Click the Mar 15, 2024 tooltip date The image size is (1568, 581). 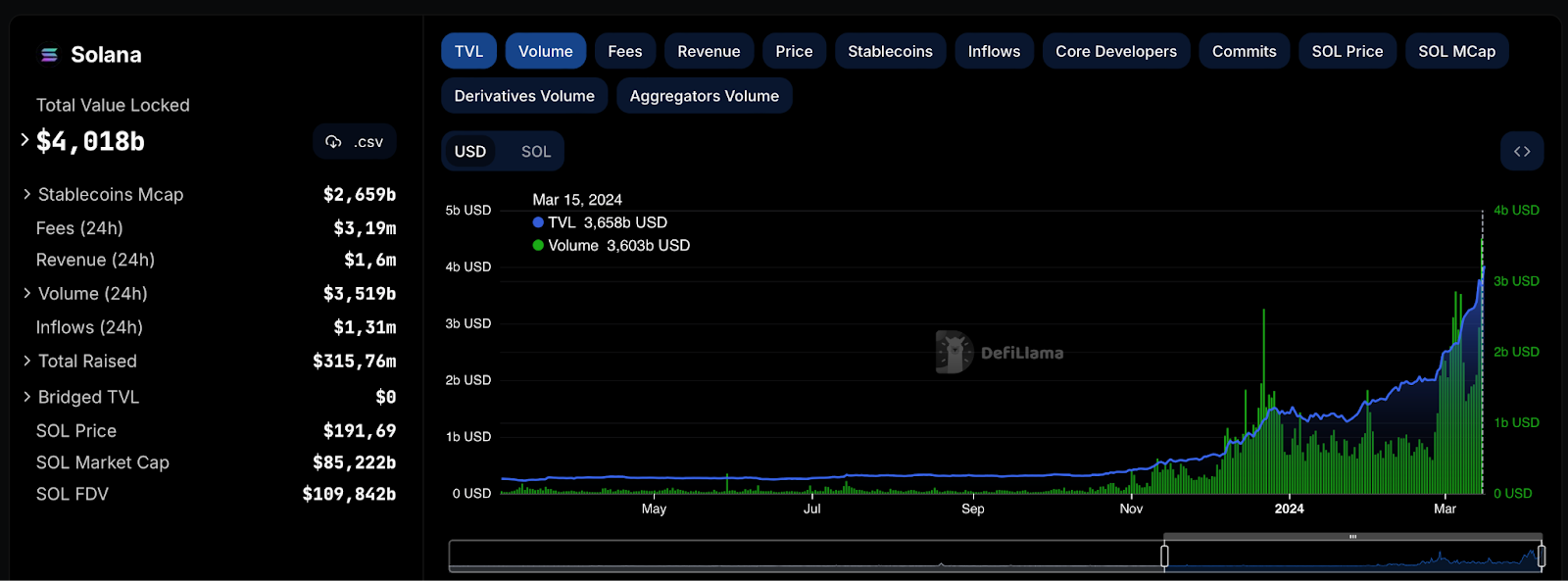tap(577, 200)
